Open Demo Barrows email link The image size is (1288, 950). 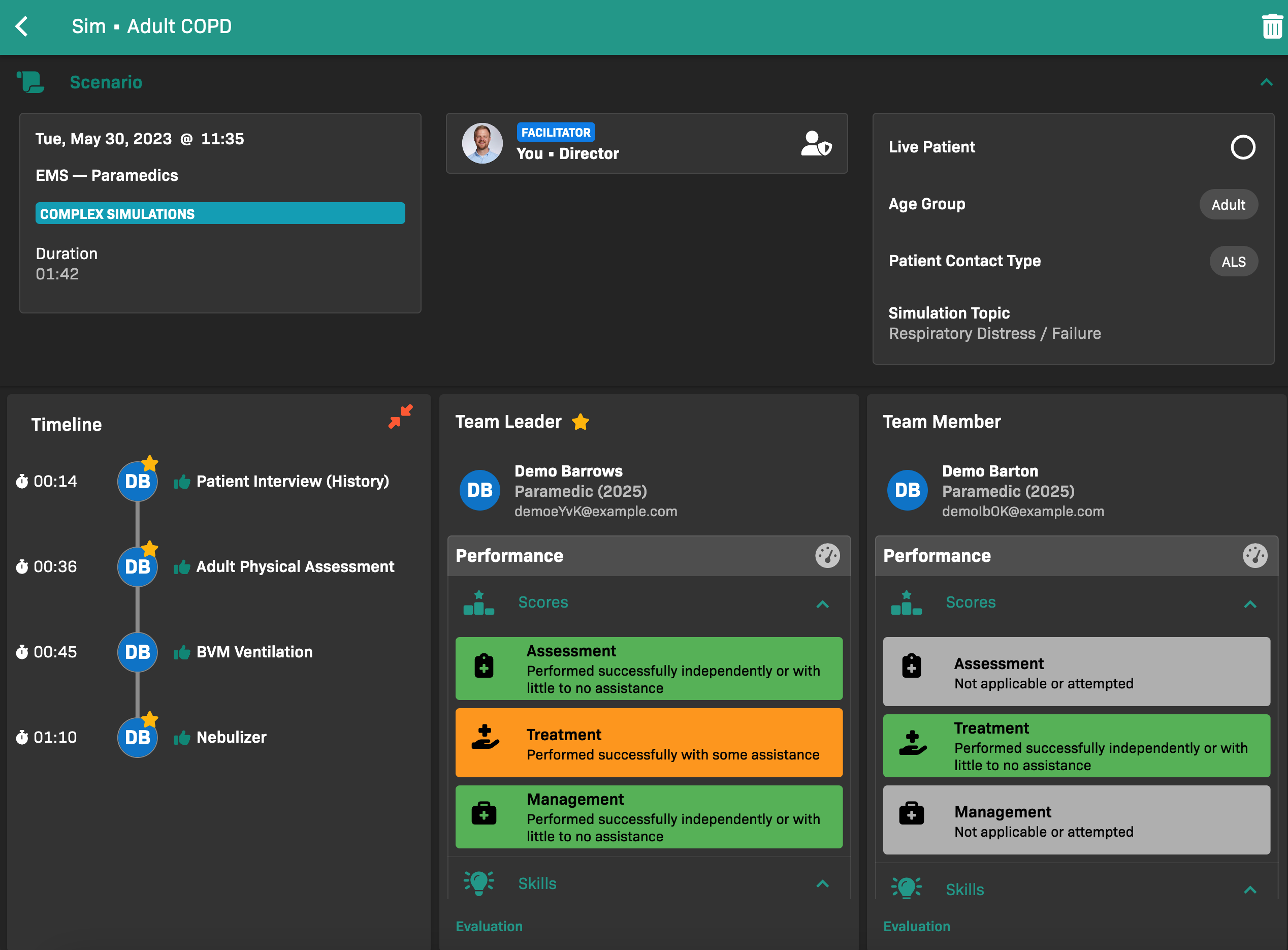click(x=595, y=511)
